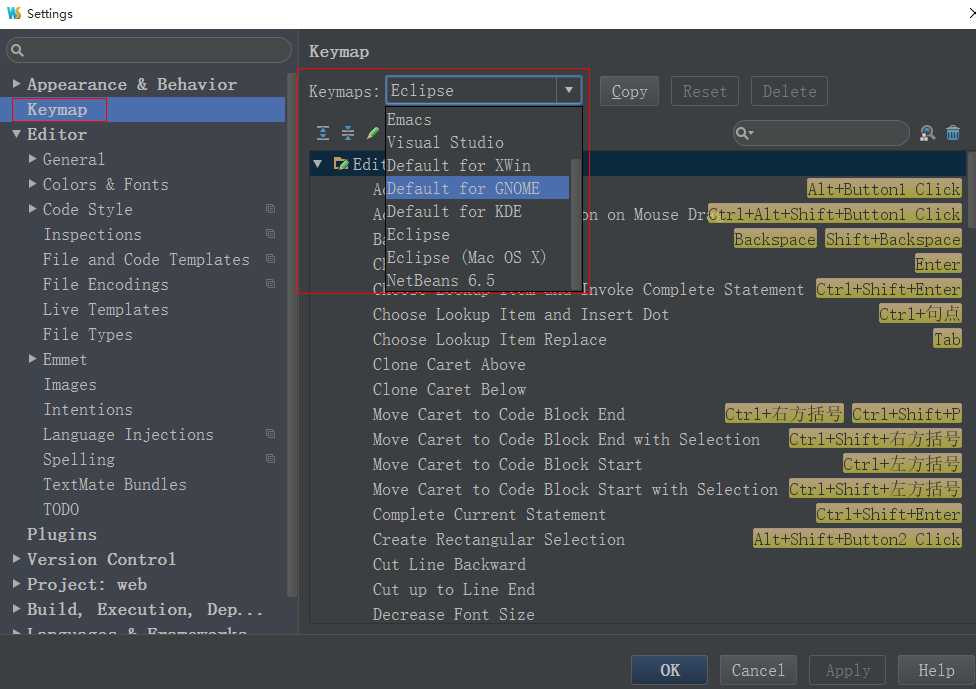
Task: Click the Editor Actions folder icon
Action: coord(340,164)
